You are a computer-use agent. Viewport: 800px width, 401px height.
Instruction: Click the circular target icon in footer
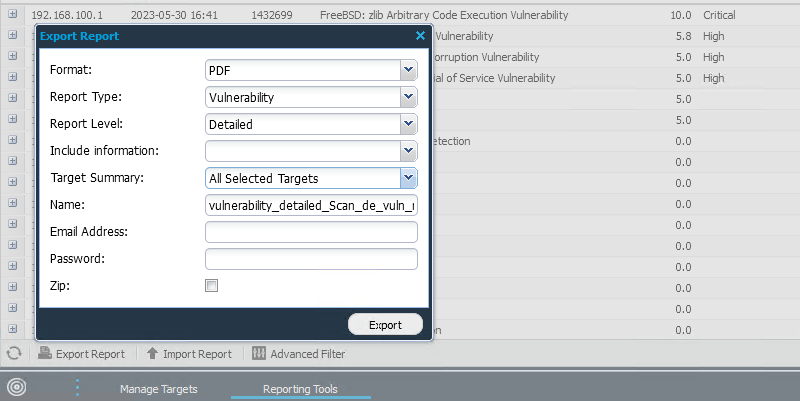click(16, 388)
